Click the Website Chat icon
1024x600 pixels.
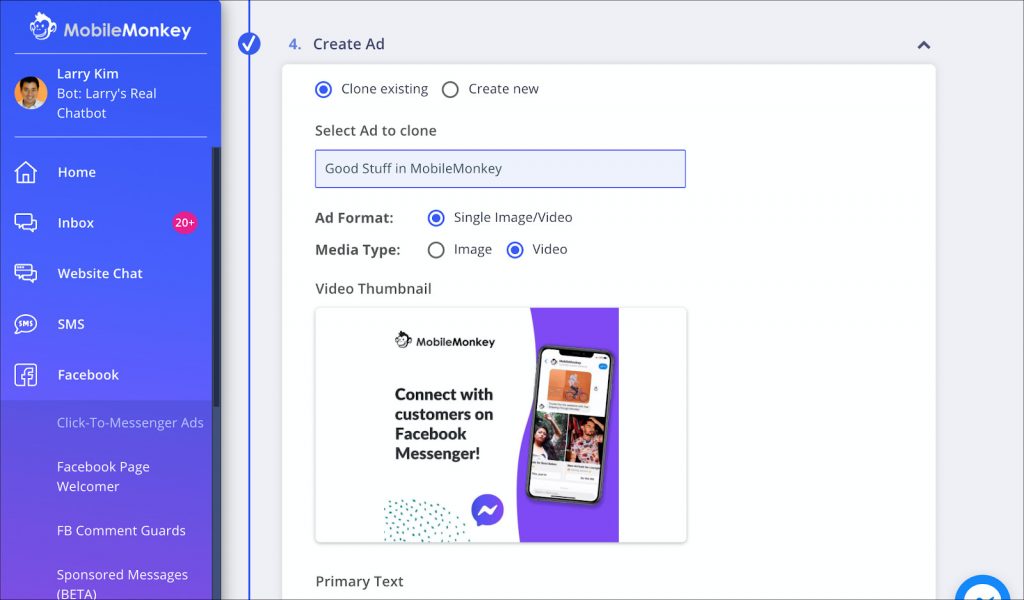tap(25, 273)
